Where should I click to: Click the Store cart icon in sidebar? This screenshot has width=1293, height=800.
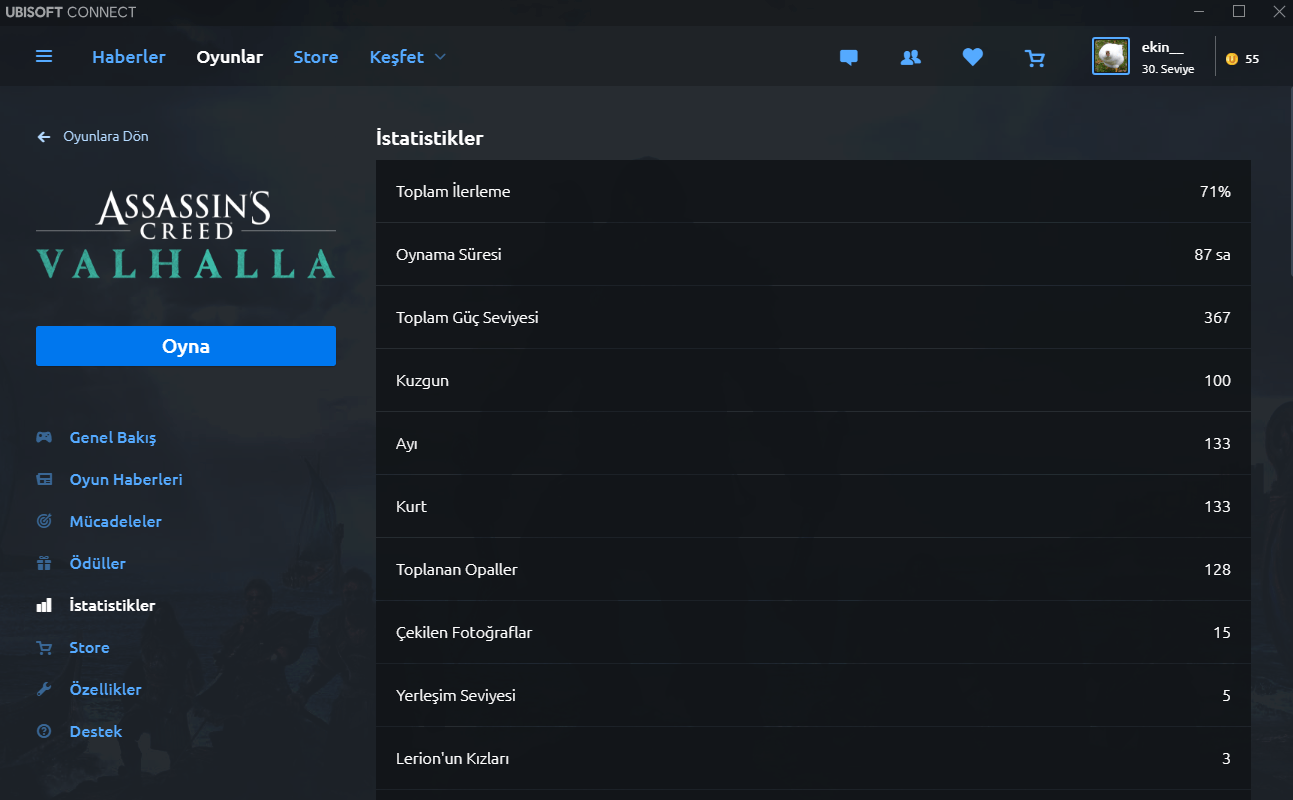click(44, 648)
